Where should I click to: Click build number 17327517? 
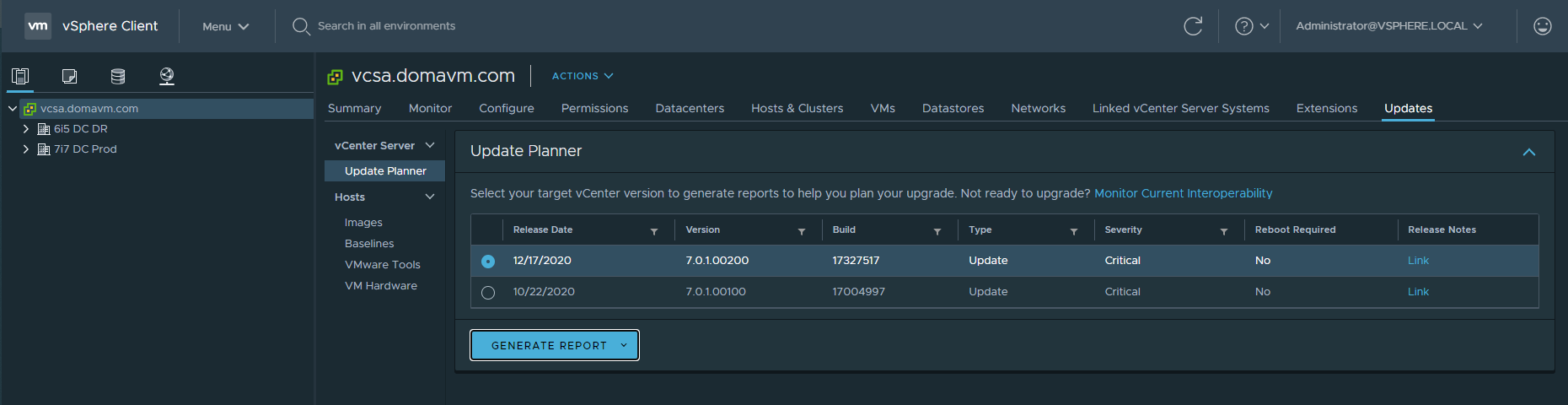856,261
